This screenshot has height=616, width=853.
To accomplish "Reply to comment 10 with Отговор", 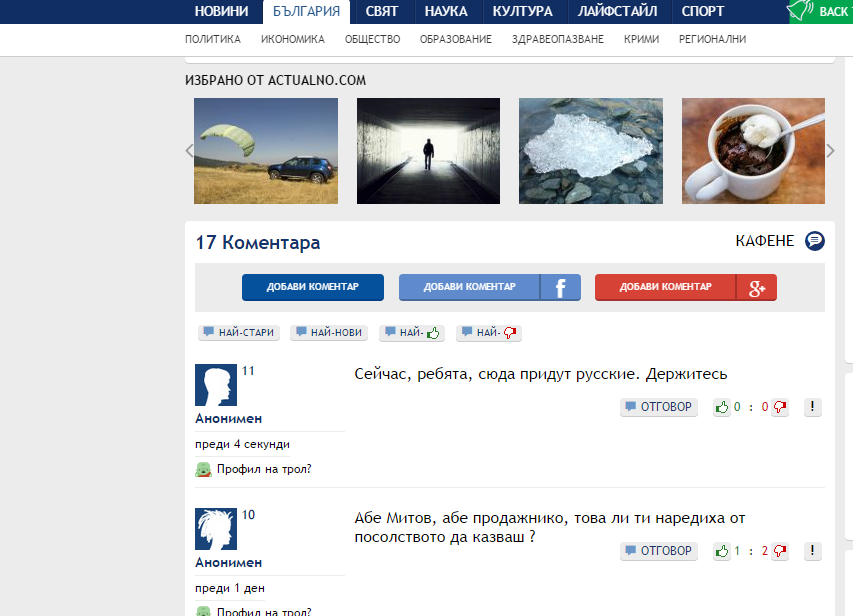I will pos(659,551).
